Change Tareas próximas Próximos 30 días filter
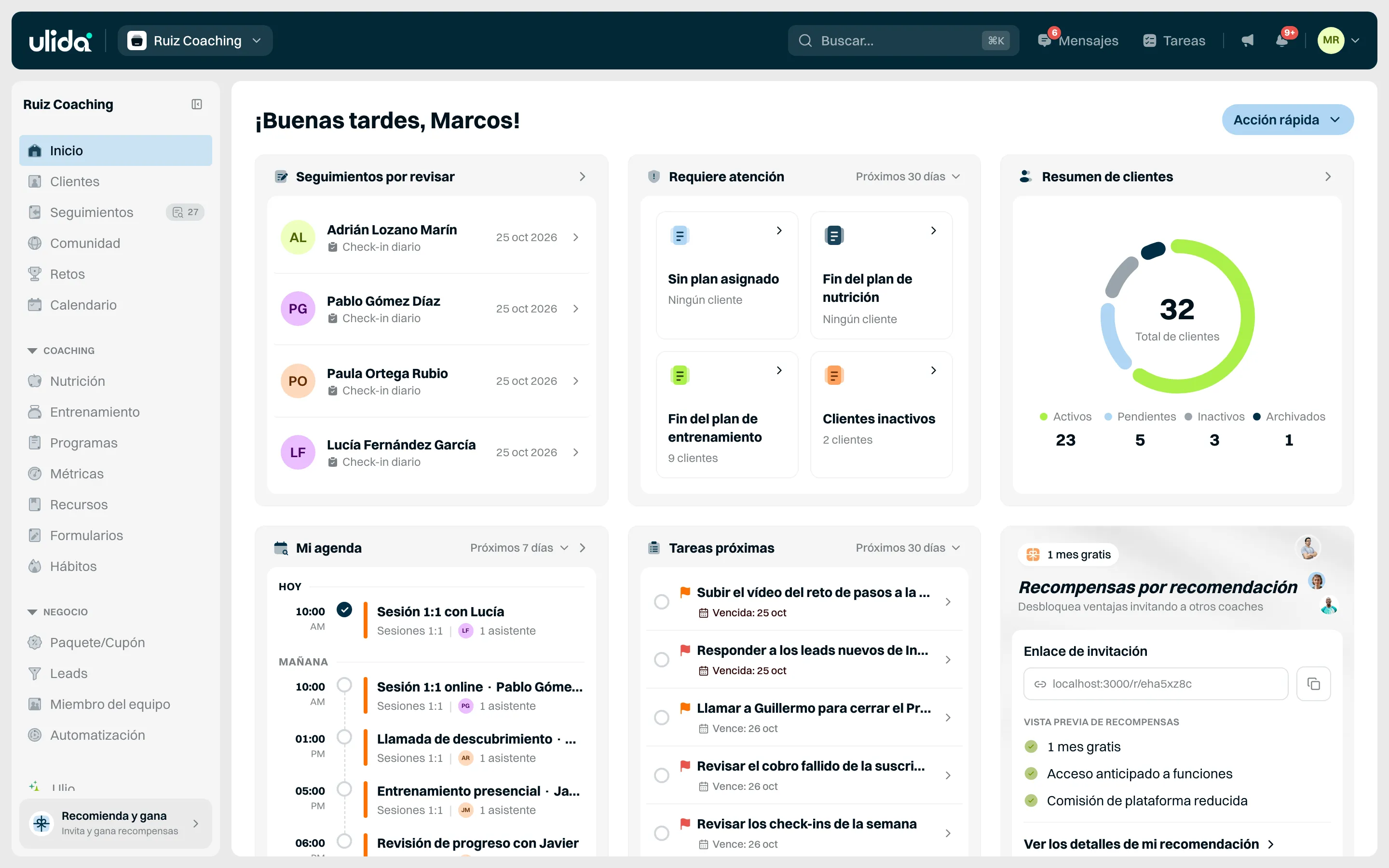The width and height of the screenshot is (1389, 868). point(908,548)
